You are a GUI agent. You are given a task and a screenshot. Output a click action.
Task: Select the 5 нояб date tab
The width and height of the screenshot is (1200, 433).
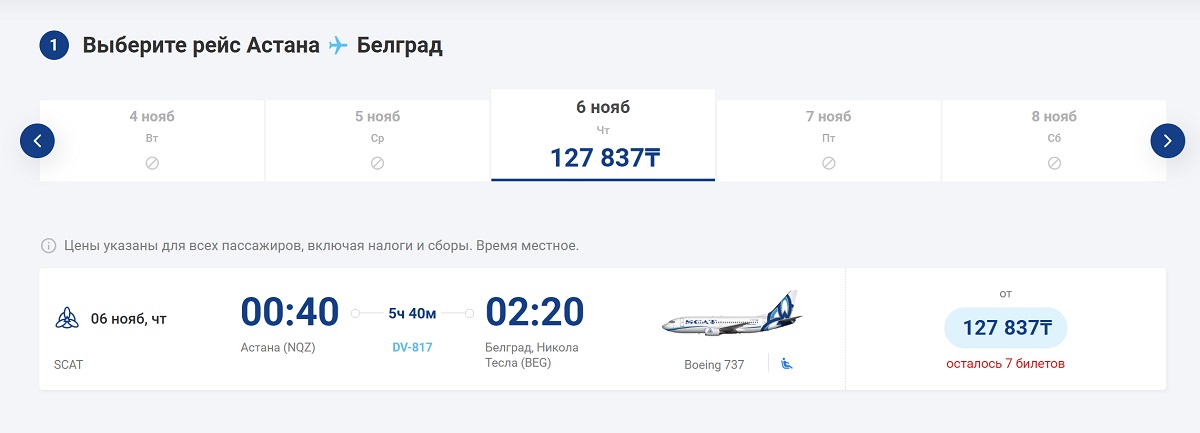click(x=377, y=138)
